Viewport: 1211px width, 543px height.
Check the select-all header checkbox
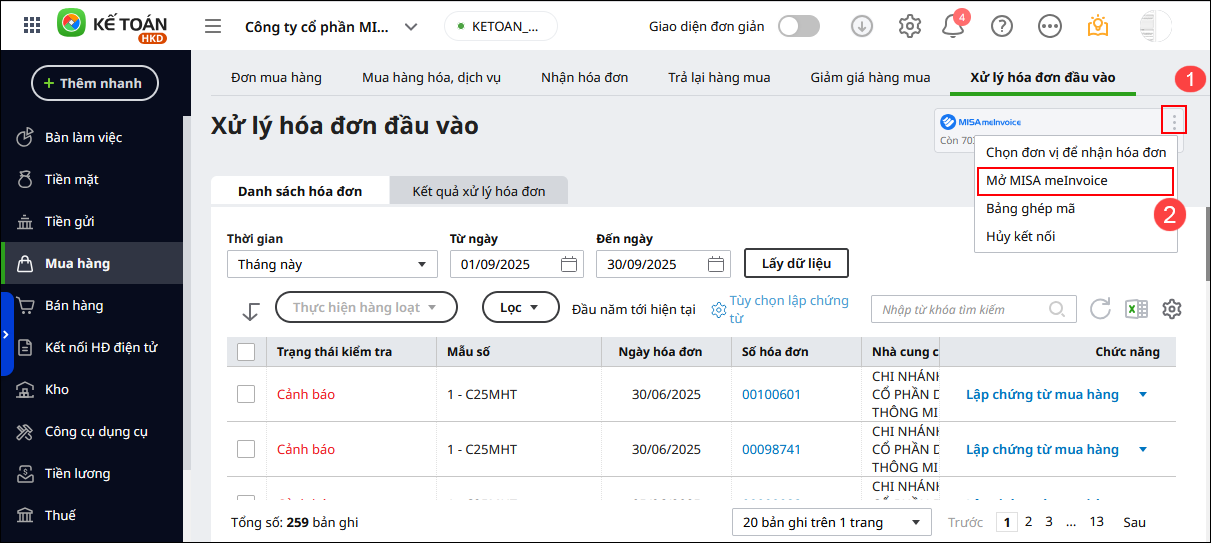[246, 352]
